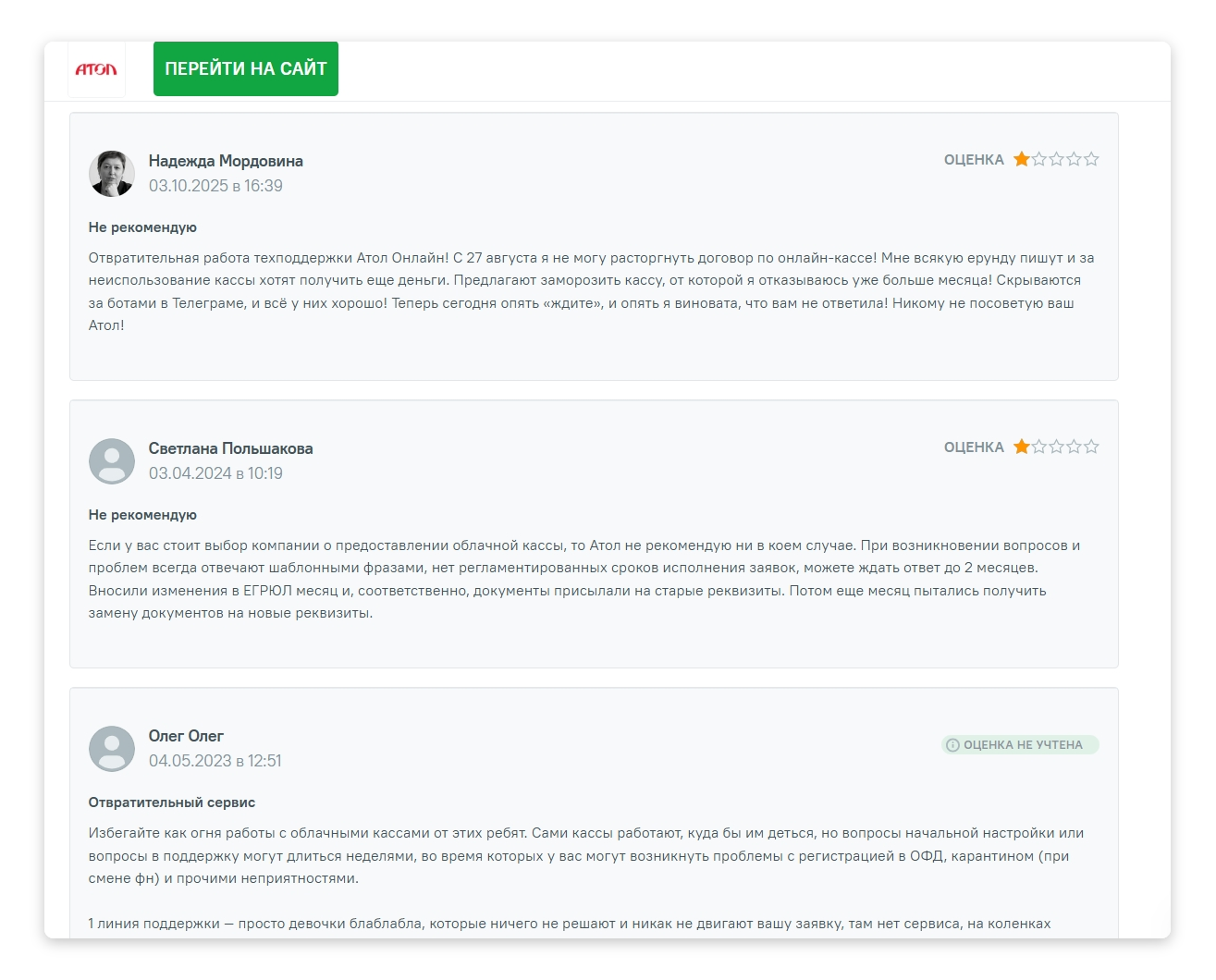Click the ОЦЕНКА НЕ УЧТЕНА badge
Viewport: 1216px width, 980px height.
pyautogui.click(x=1018, y=744)
